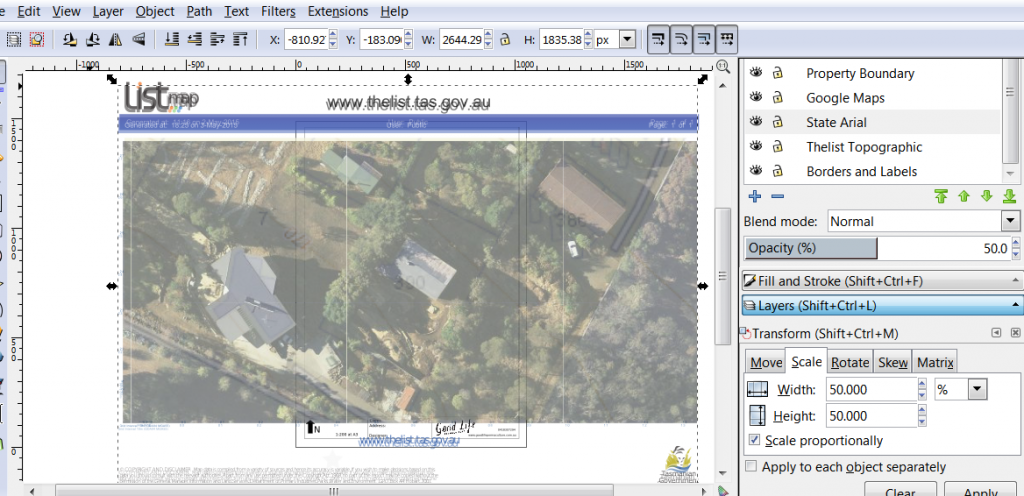Uncheck Scale proportionally checkbox
The height and width of the screenshot is (496, 1024).
pyautogui.click(x=754, y=441)
